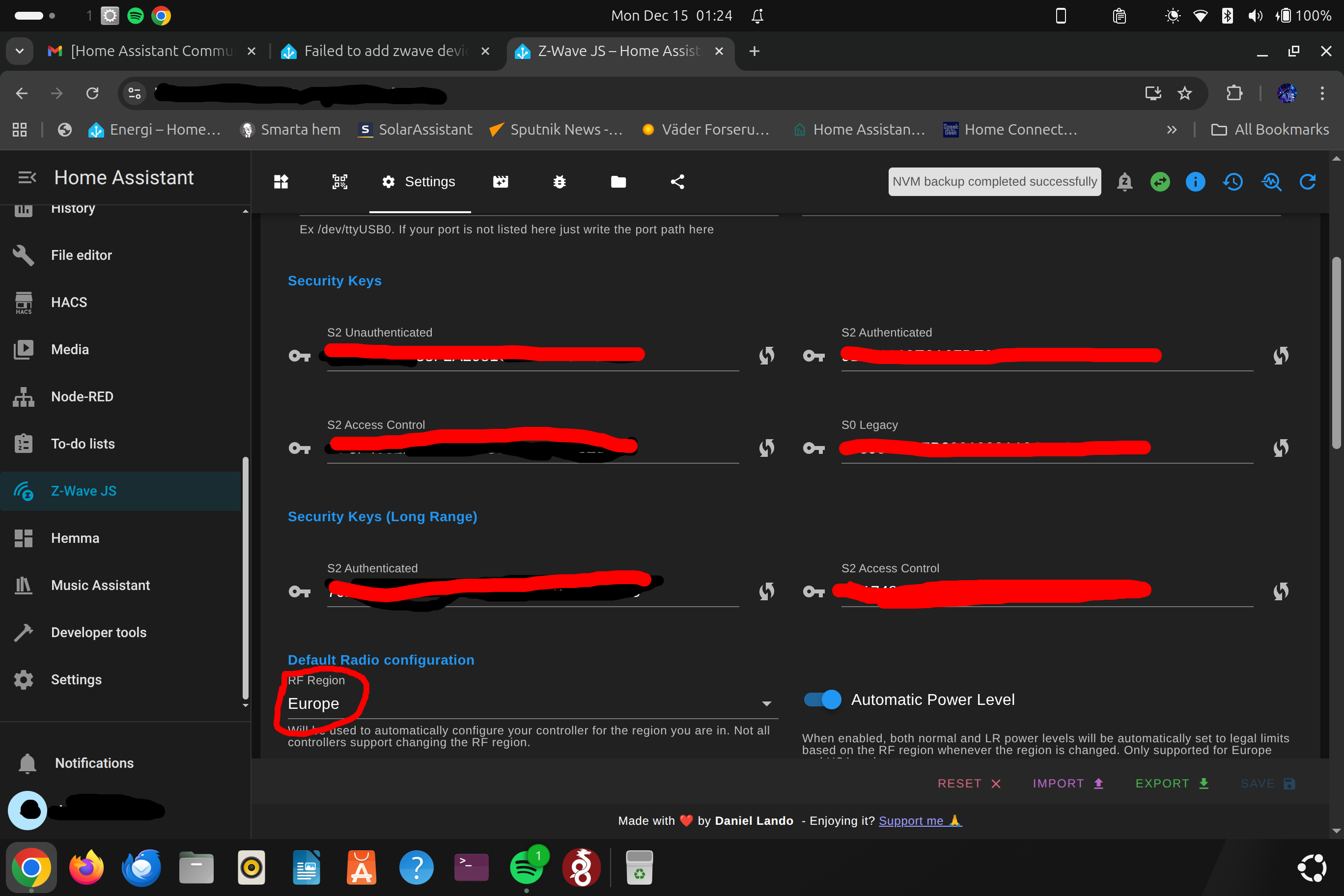Click the blue info icon in header

1195,182
